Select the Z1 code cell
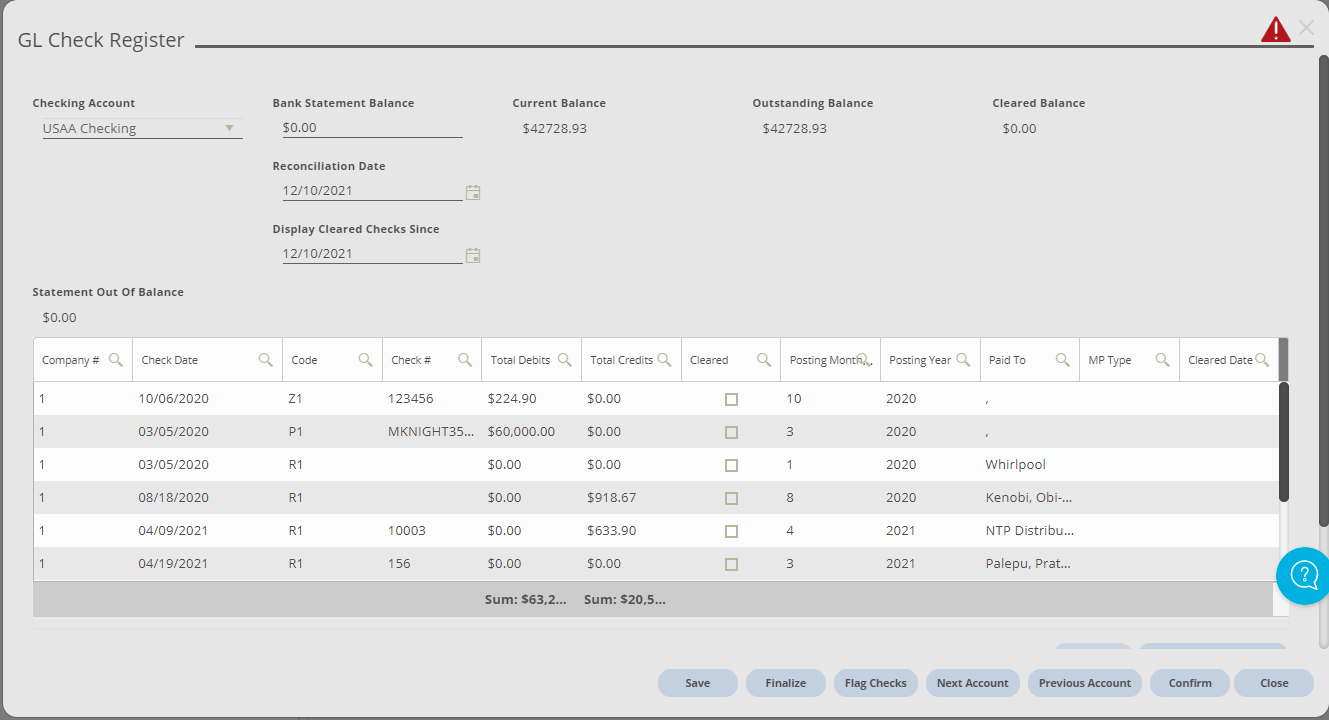Viewport: 1329px width, 720px height. 332,398
